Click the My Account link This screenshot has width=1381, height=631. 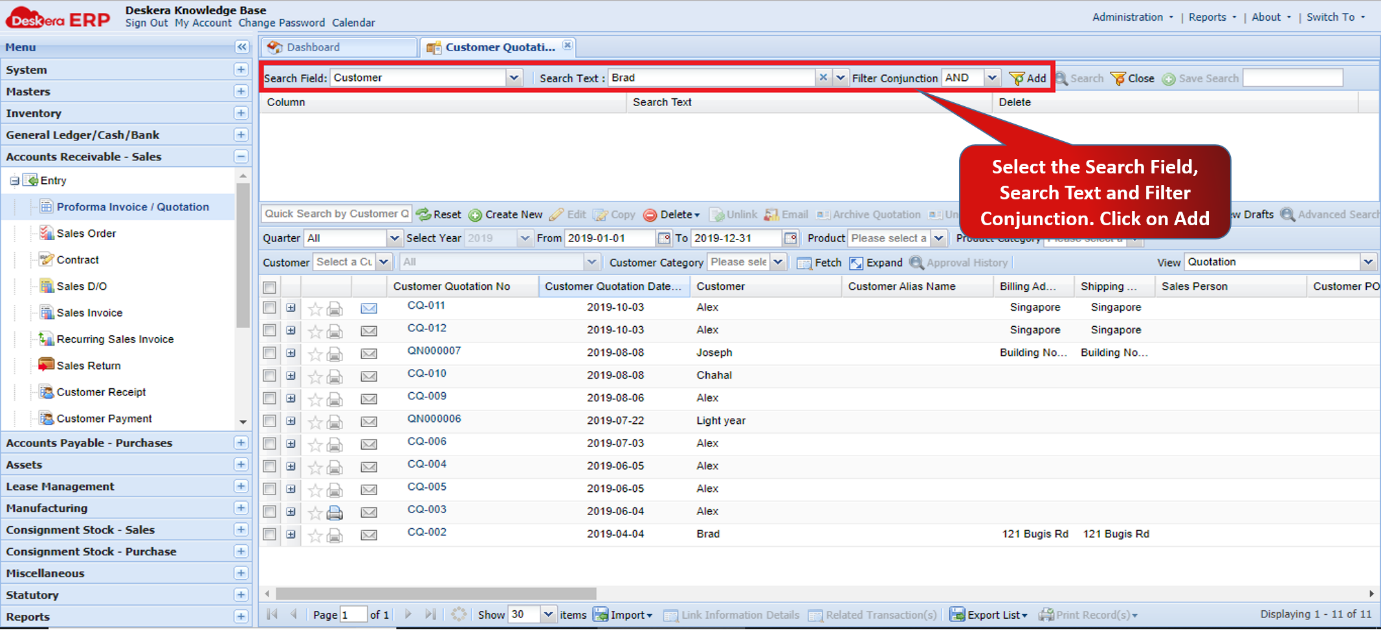(203, 23)
